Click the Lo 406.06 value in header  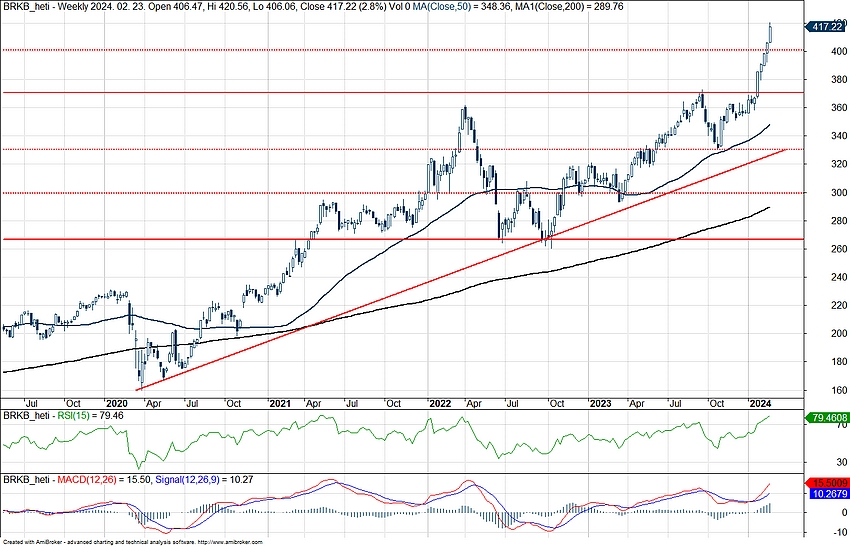point(273,7)
